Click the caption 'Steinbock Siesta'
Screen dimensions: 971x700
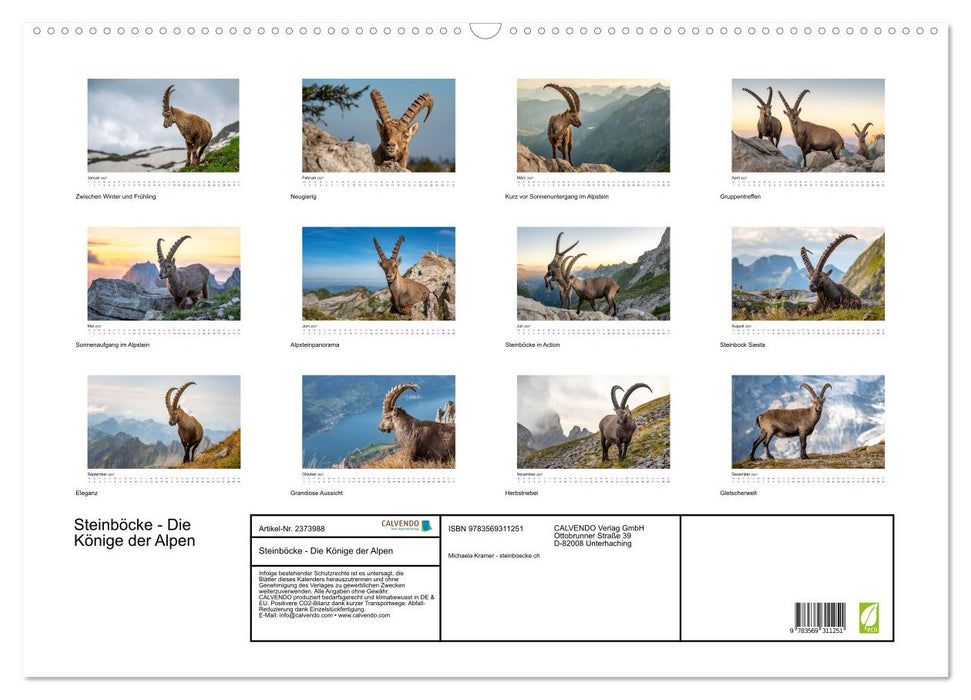click(x=742, y=344)
